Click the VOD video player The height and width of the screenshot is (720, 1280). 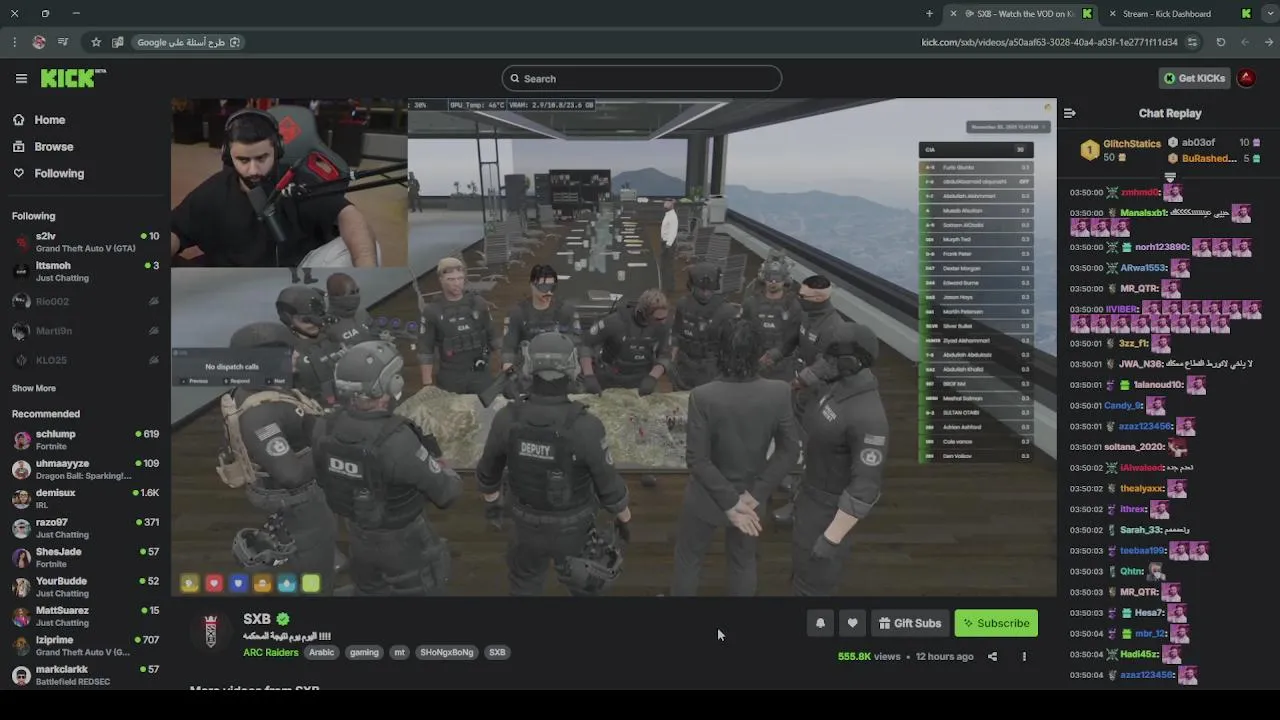(x=613, y=347)
